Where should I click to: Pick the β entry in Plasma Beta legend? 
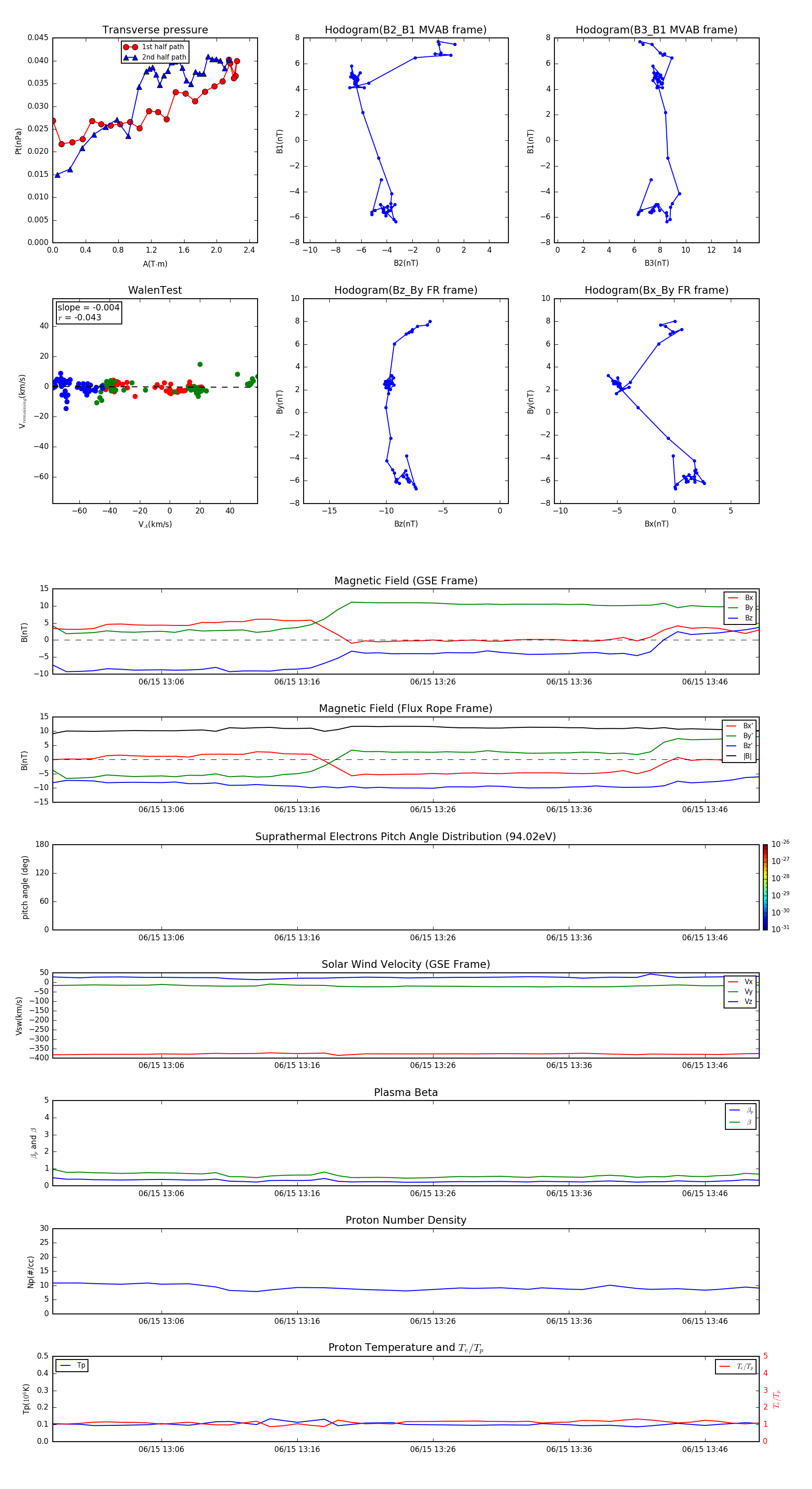pos(741,1122)
